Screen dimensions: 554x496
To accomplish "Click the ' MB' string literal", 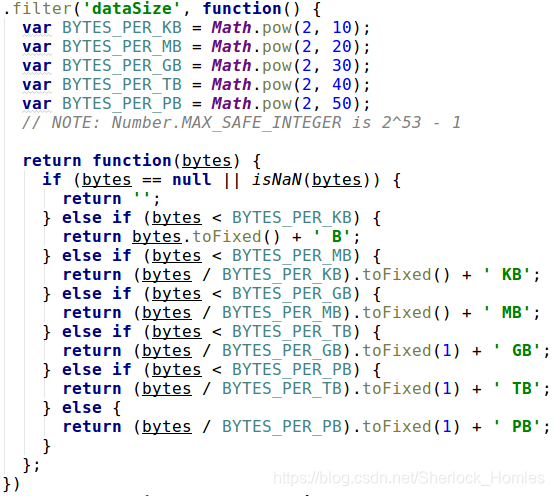I will 507,313.
